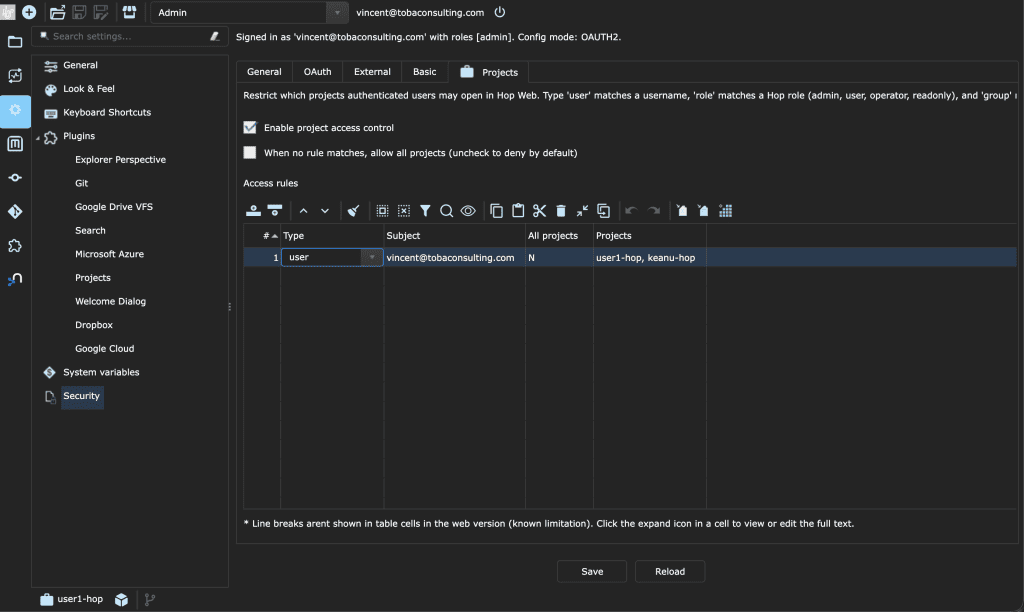Click the grid table icon at toolbar end

point(725,210)
